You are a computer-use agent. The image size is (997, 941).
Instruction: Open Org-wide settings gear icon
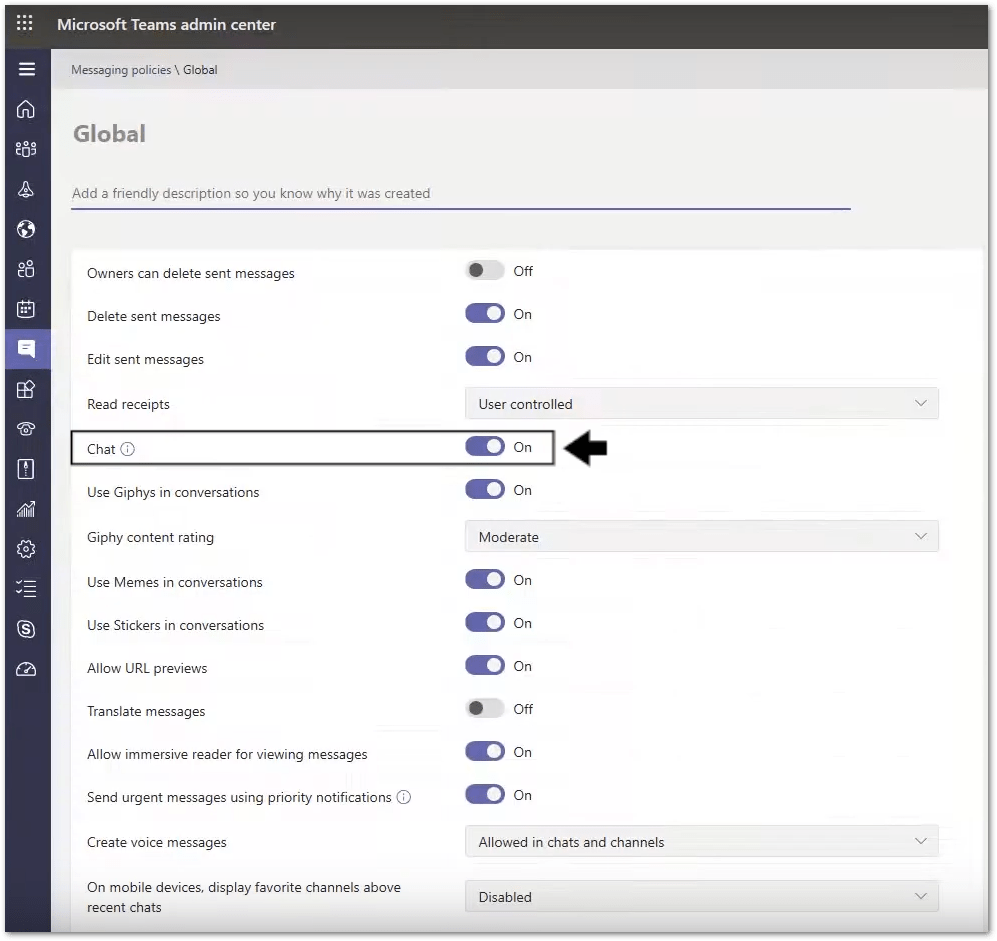pyautogui.click(x=26, y=549)
